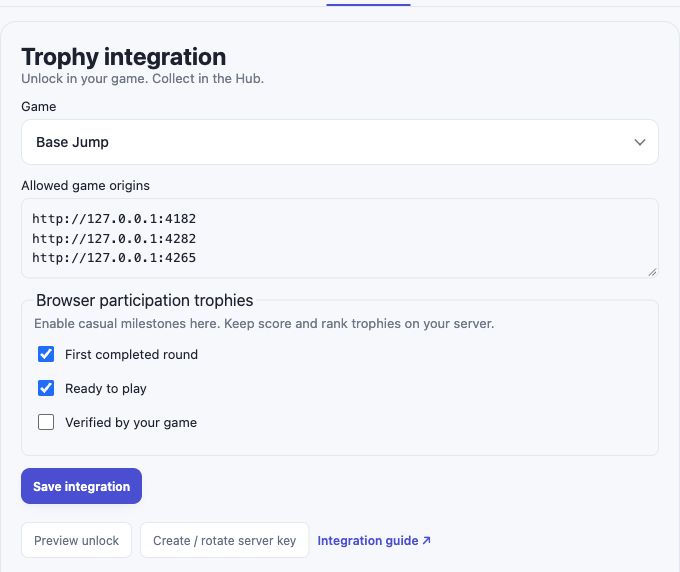Click the Allowed game origins text area
680x572 pixels.
click(340, 239)
